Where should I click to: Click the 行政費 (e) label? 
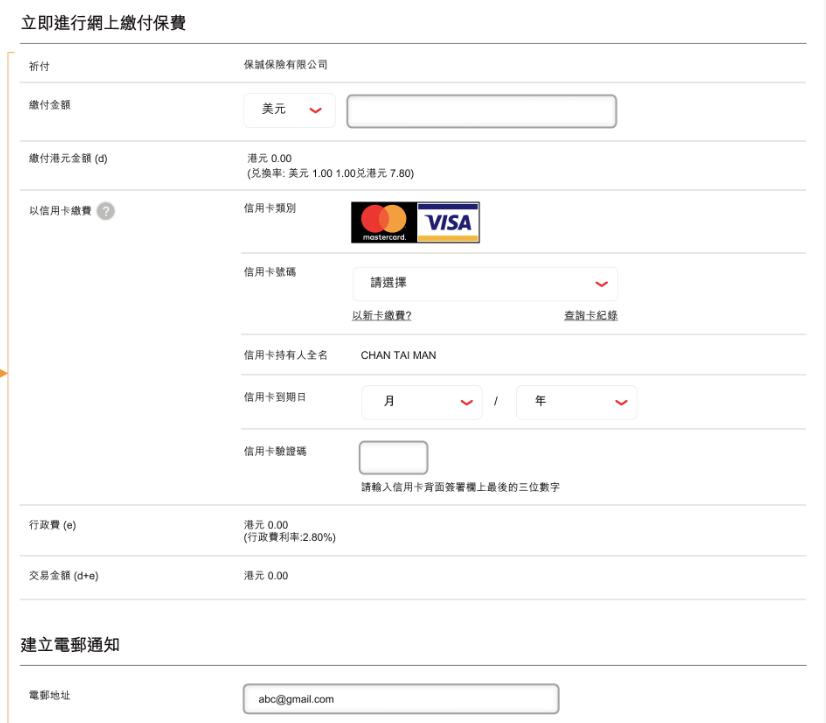(52, 525)
